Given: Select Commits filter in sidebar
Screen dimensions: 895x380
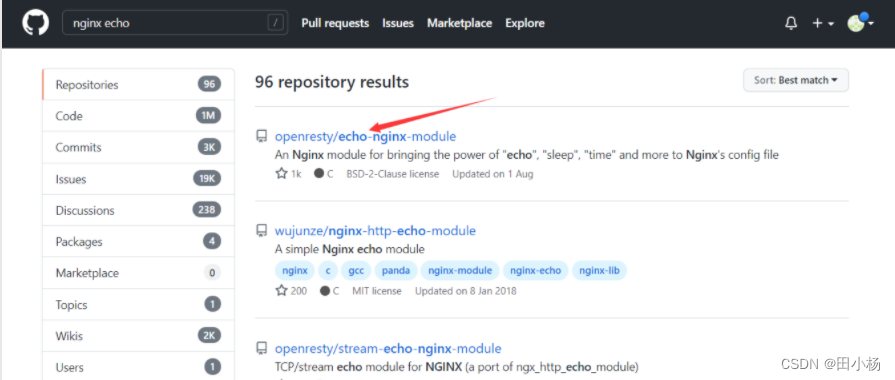Looking at the screenshot, I should tap(138, 147).
